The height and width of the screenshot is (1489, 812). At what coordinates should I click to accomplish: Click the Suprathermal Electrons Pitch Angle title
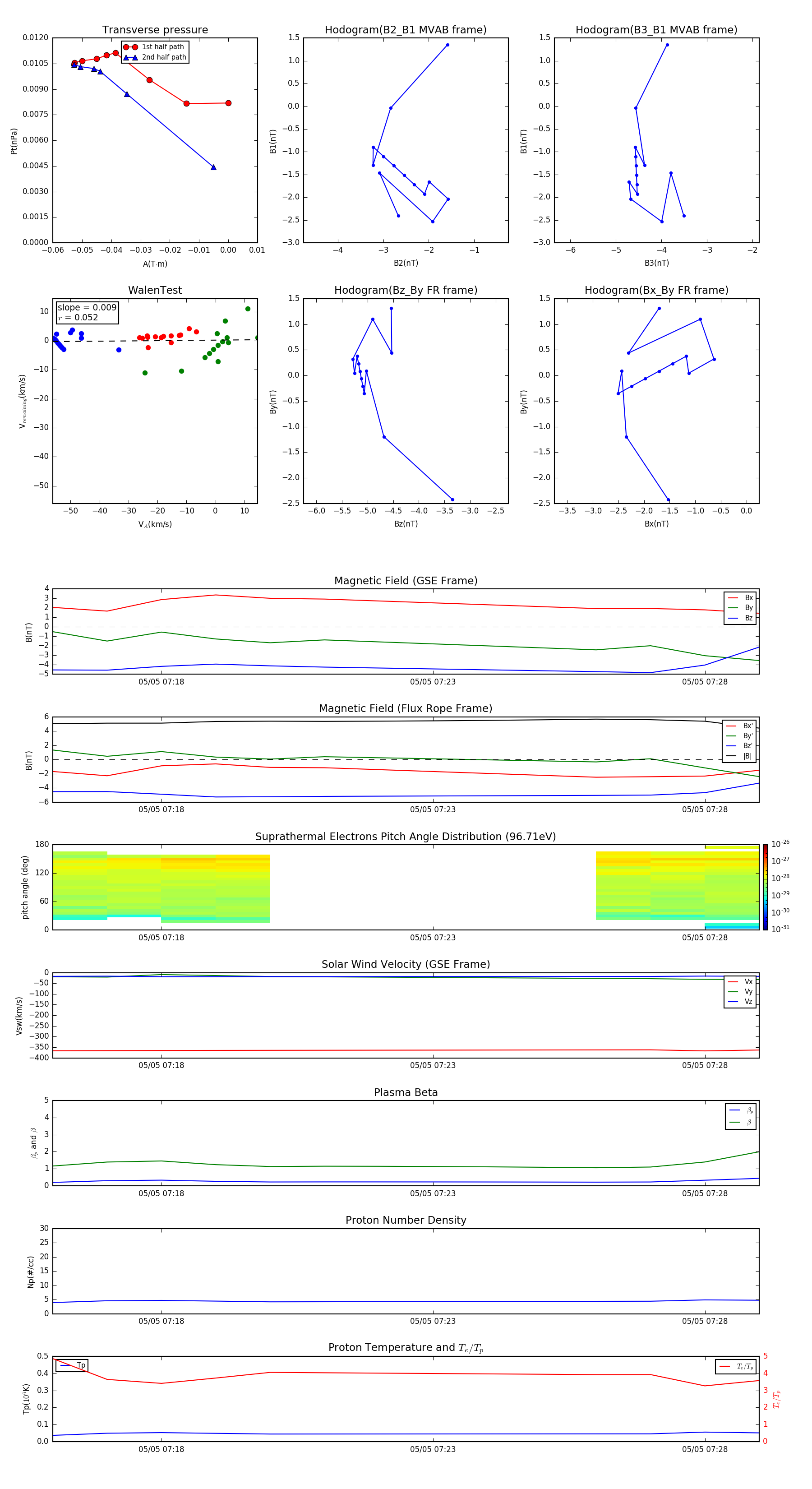406,837
